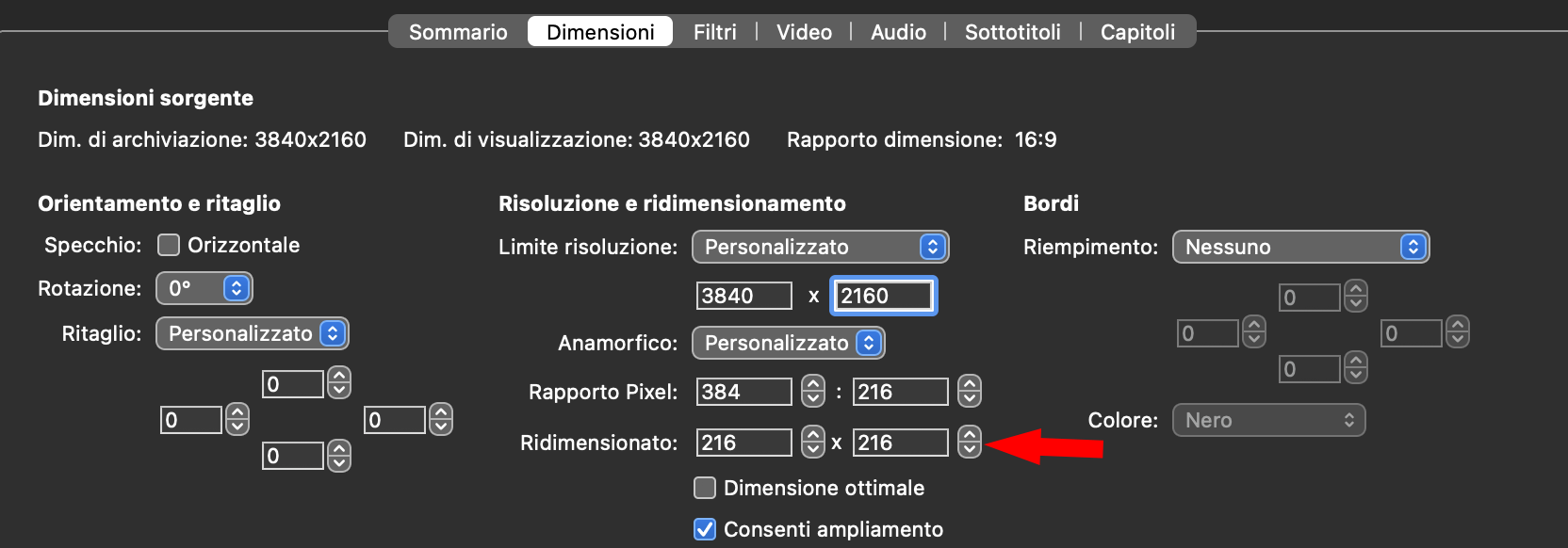Enable the Orizzontale mirror checkbox
Viewport: 1568px width, 548px height.
coord(169,245)
